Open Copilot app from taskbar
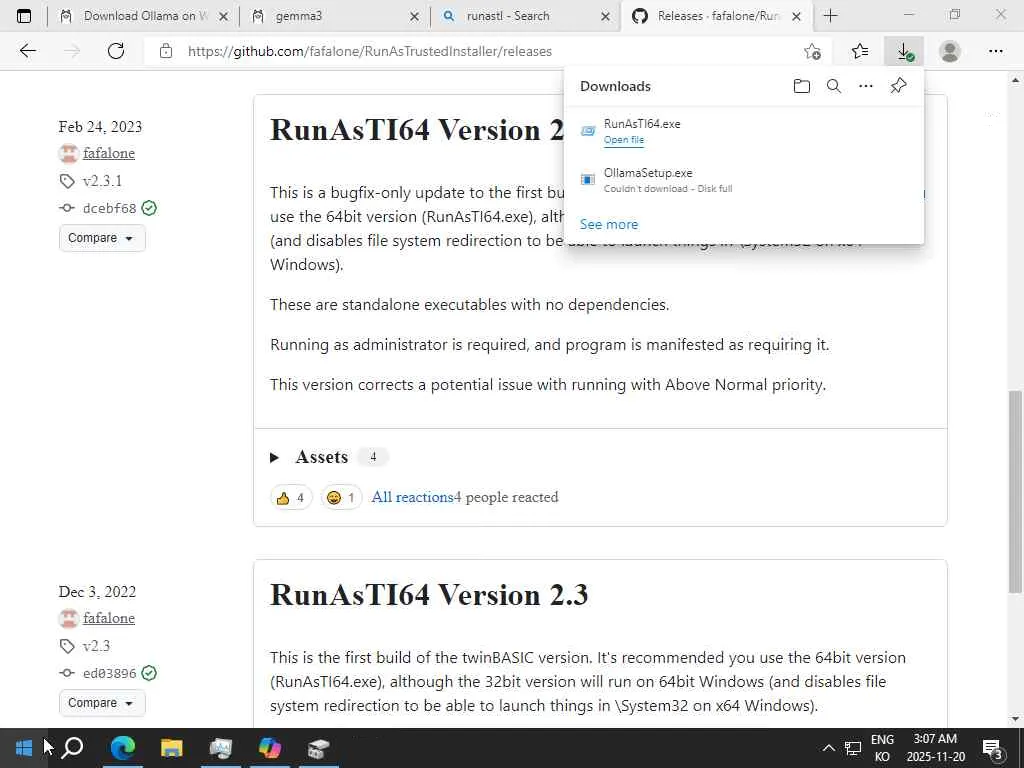Screen dimensions: 1024x768 coord(270,748)
